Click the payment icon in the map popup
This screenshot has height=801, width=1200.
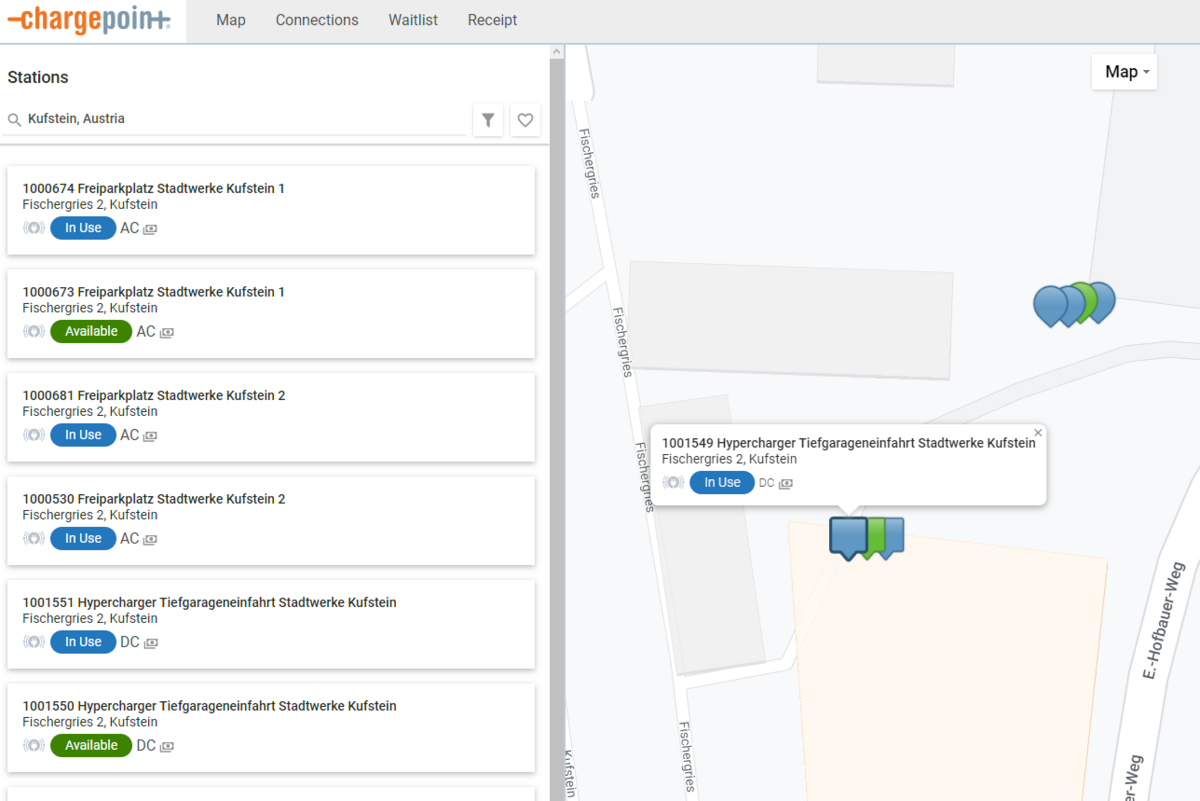tap(786, 484)
